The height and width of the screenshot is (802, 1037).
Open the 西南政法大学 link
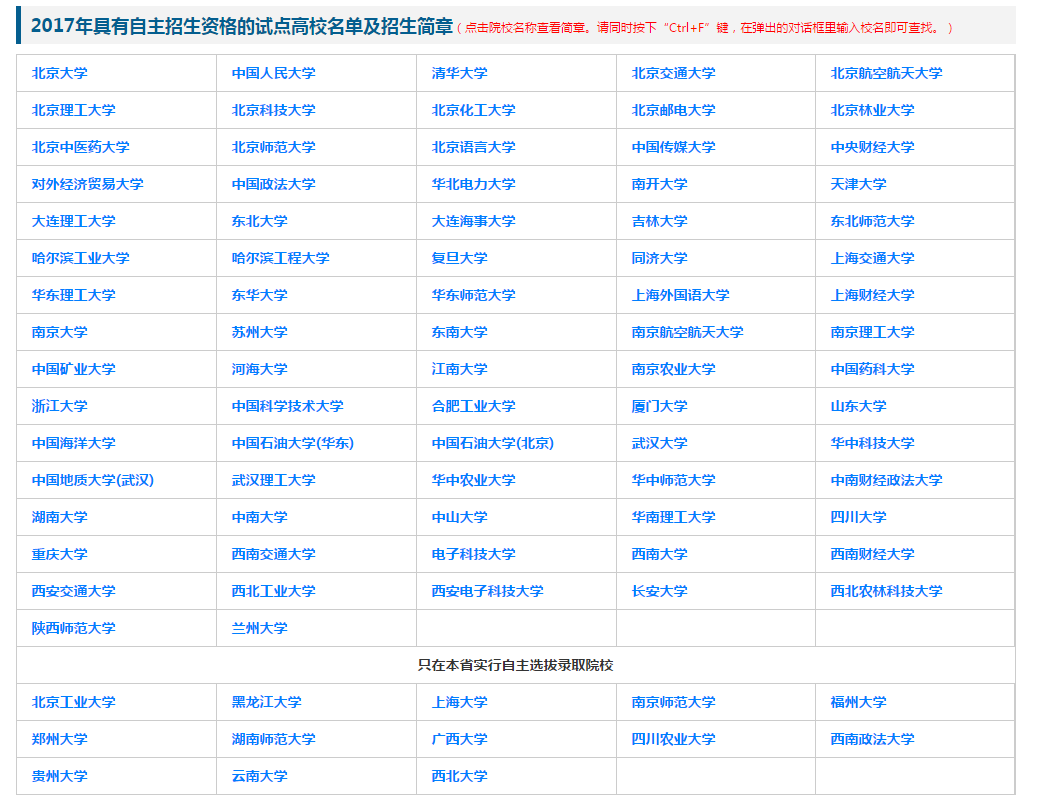point(872,740)
